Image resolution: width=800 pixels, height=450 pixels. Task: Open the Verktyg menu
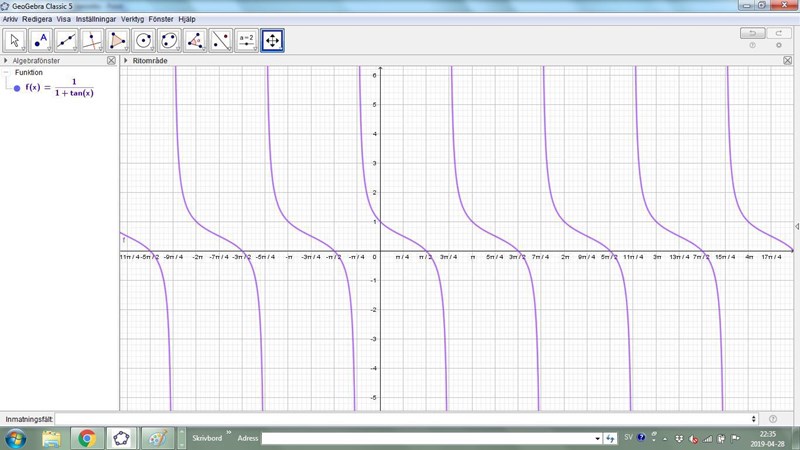(132, 19)
